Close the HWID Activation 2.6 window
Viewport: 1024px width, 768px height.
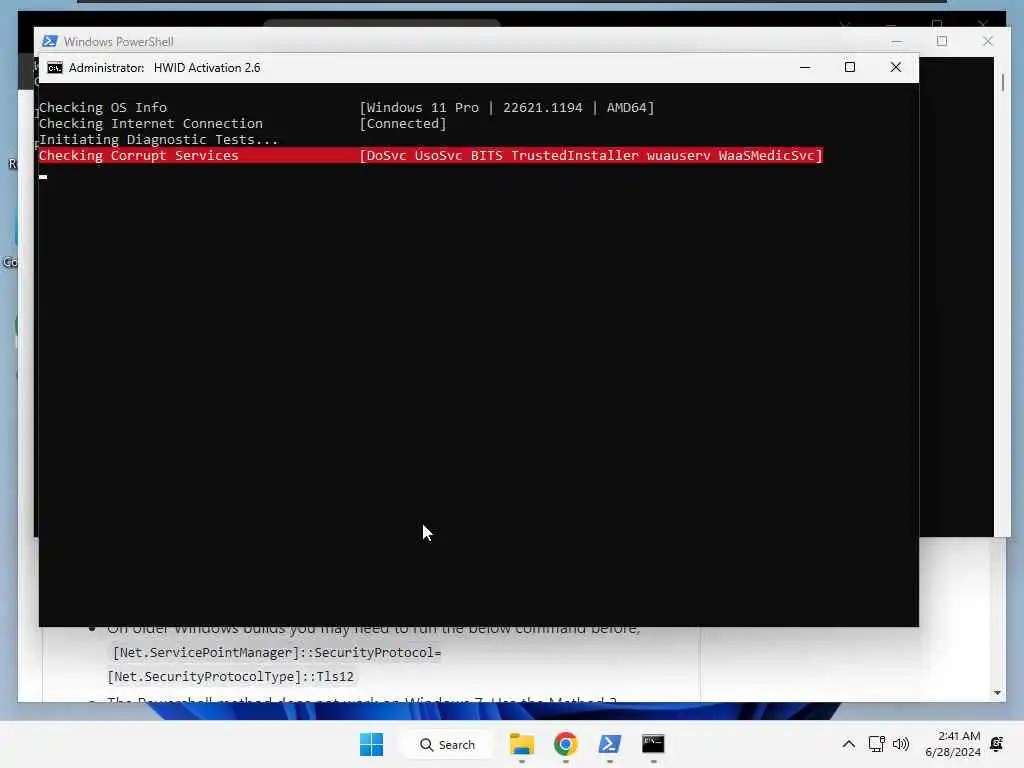click(x=895, y=67)
